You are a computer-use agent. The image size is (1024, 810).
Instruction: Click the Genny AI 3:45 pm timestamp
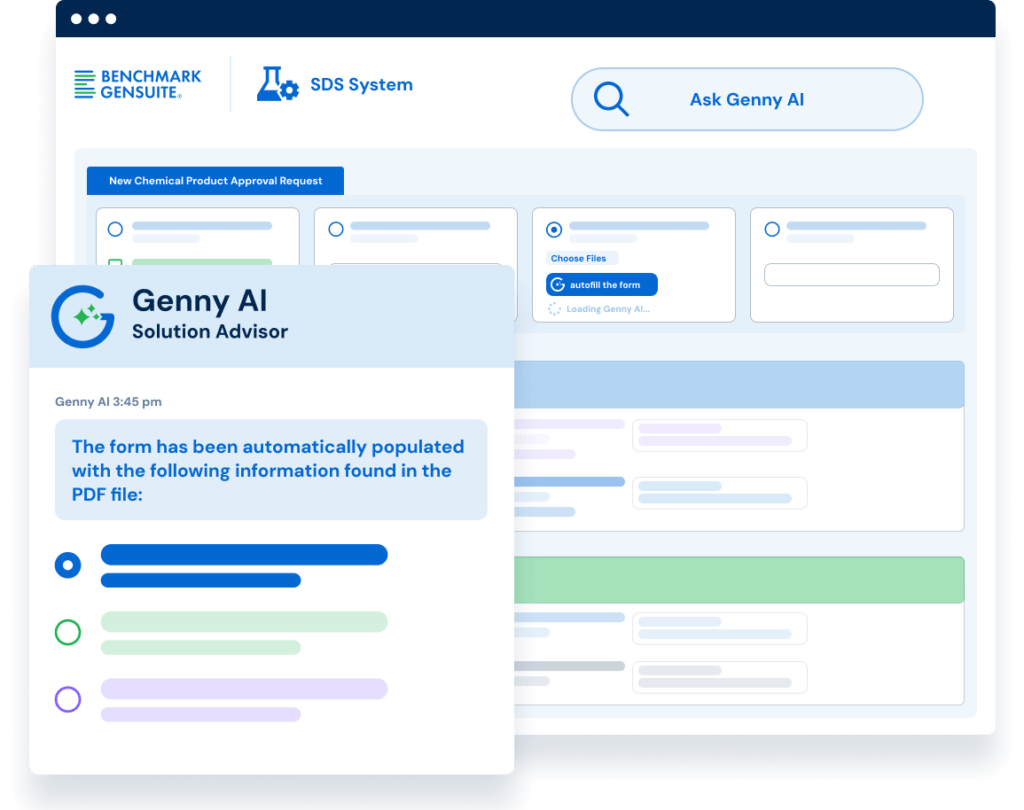click(108, 402)
